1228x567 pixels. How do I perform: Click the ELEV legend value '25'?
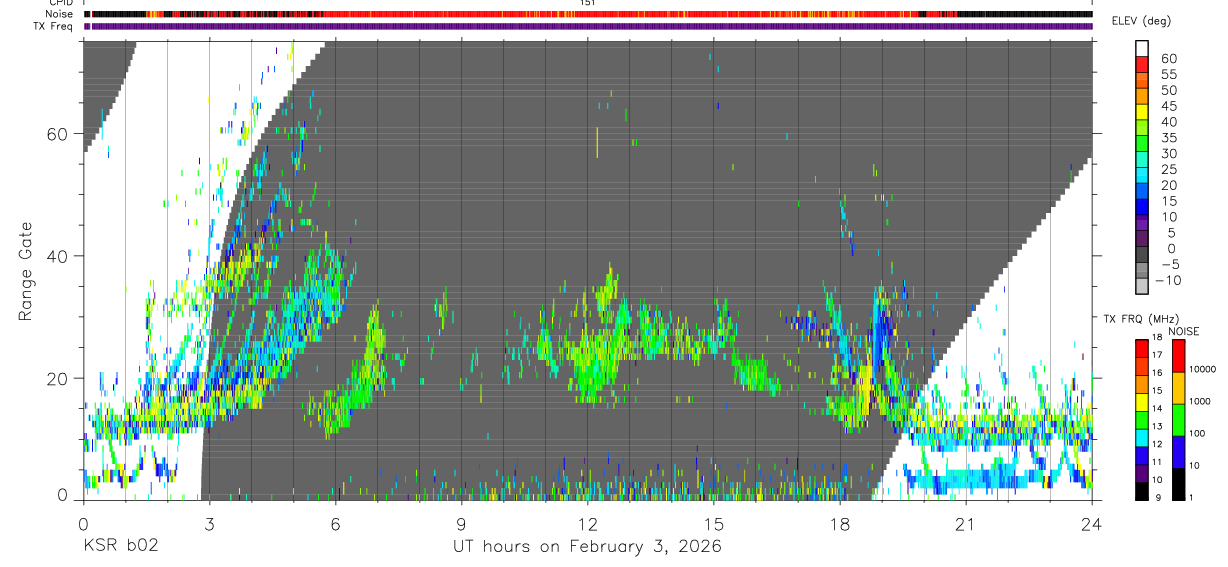(1168, 169)
